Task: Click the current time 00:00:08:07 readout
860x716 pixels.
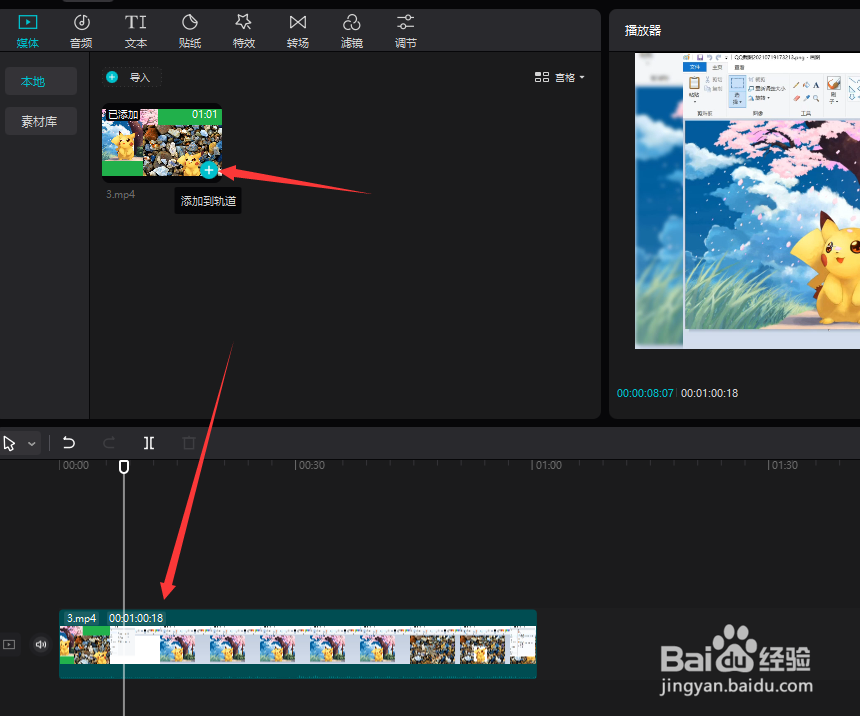Action: pos(645,393)
